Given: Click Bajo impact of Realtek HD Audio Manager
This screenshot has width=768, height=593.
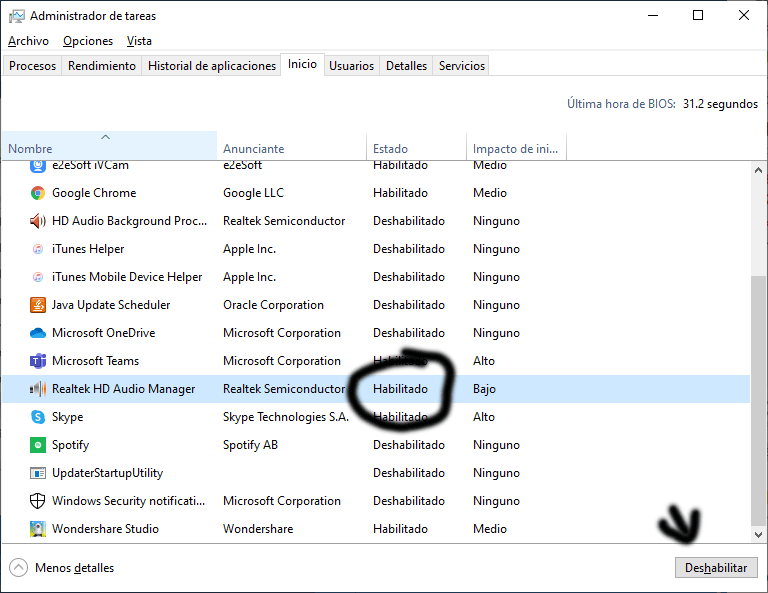Looking at the screenshot, I should click(x=484, y=389).
